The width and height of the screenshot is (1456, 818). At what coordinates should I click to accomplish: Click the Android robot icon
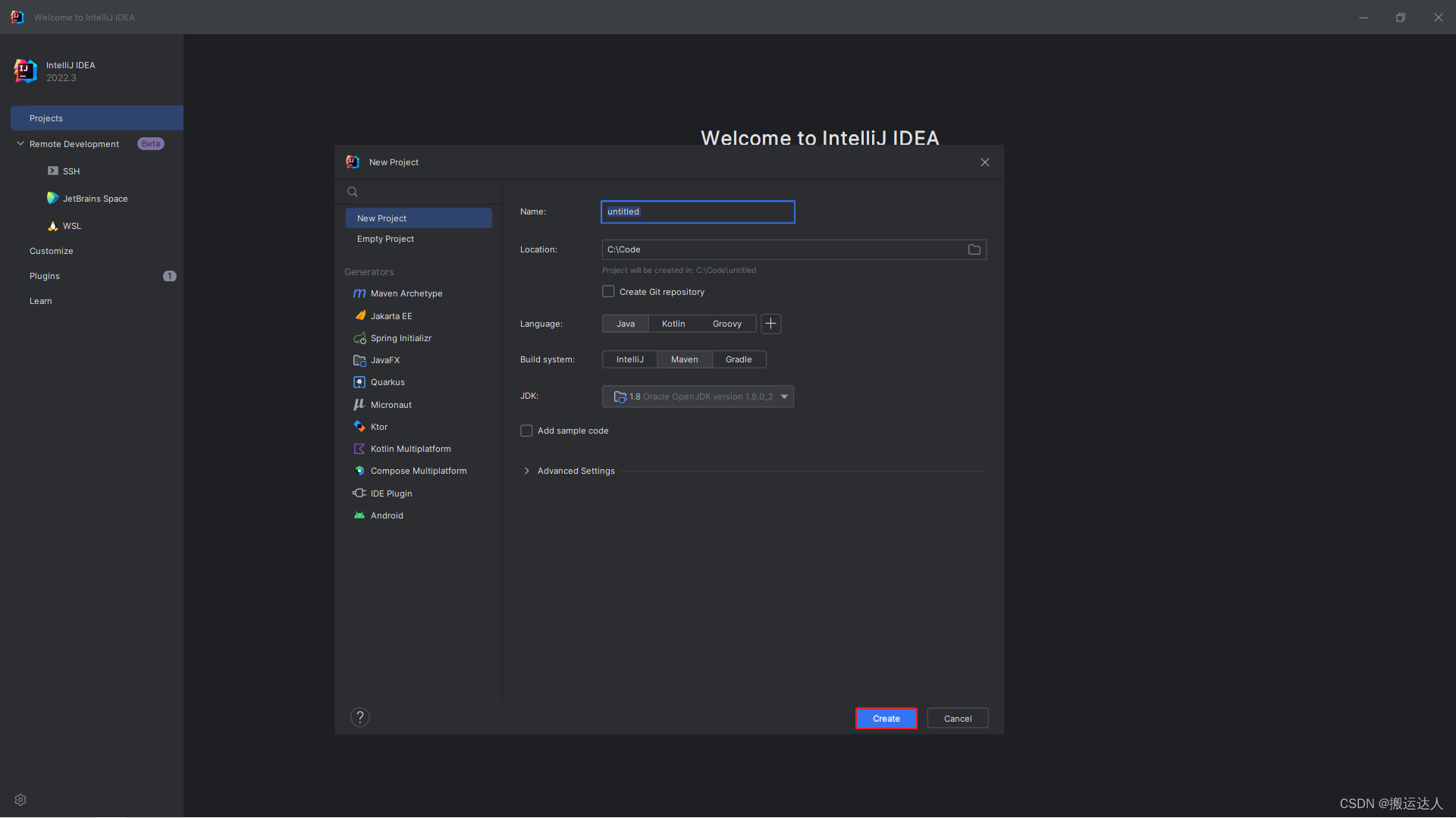click(x=359, y=516)
